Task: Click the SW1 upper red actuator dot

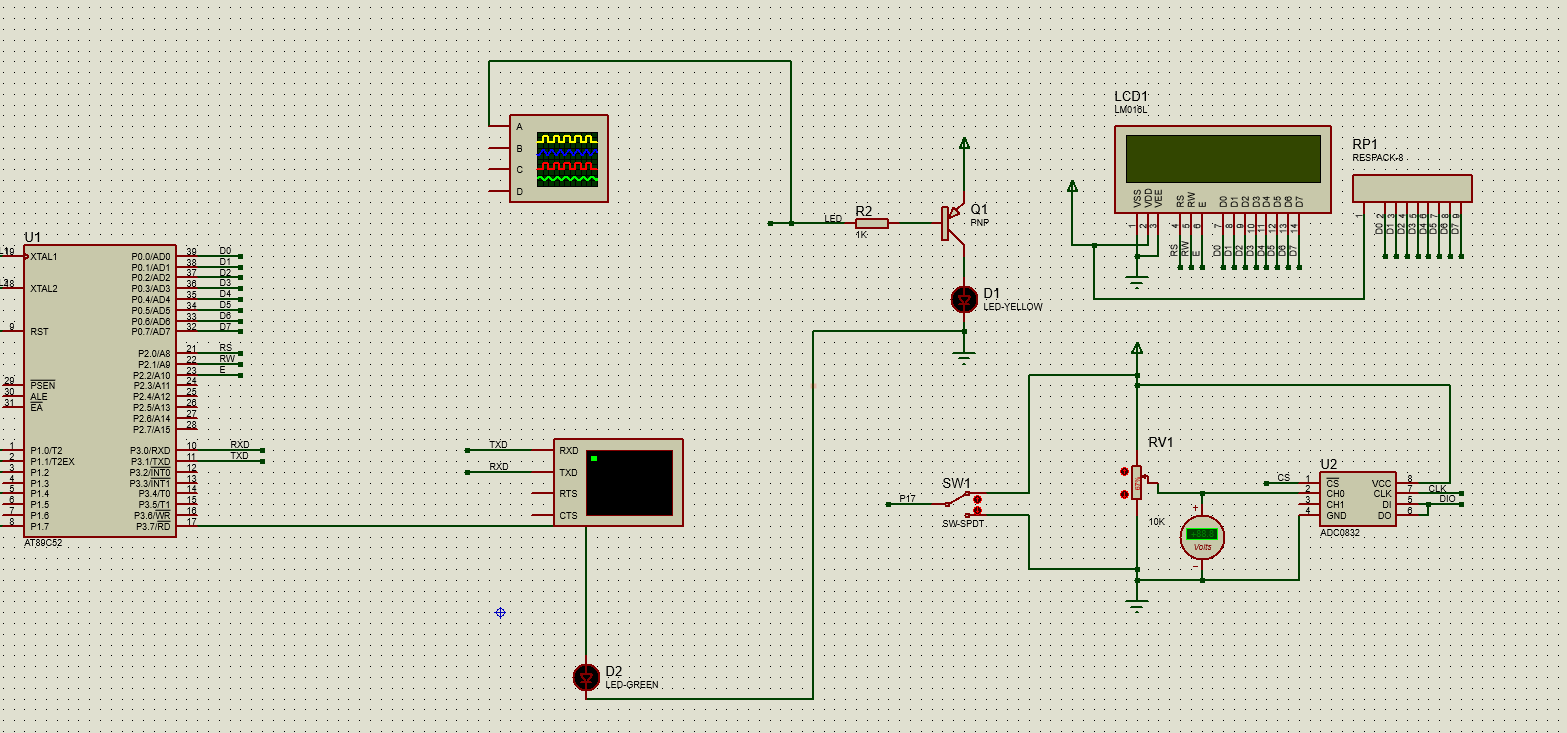Action: pyautogui.click(x=977, y=498)
